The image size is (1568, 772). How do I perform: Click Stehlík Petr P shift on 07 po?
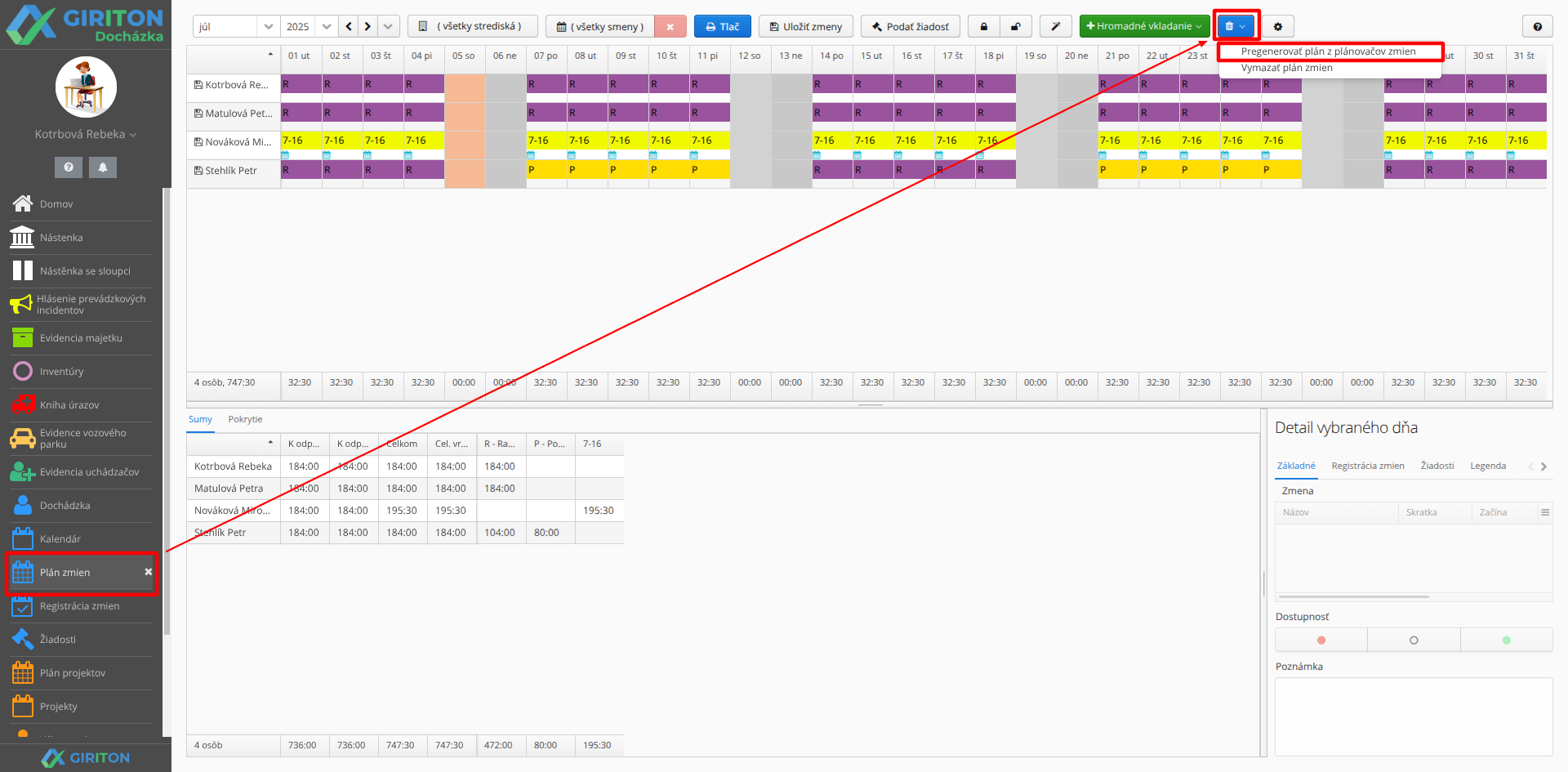pos(546,169)
